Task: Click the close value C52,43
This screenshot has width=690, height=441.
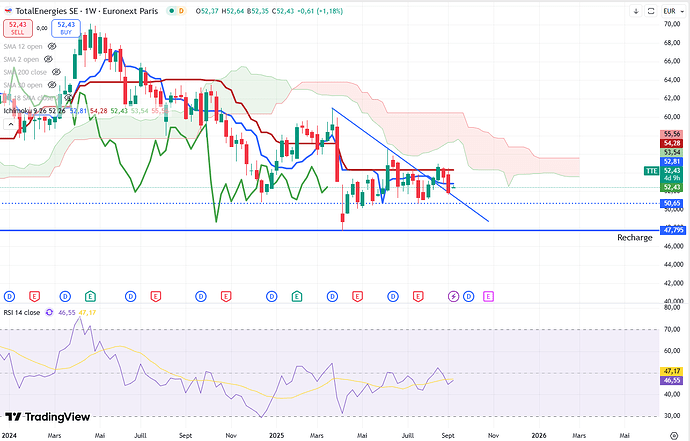Action: (283, 11)
